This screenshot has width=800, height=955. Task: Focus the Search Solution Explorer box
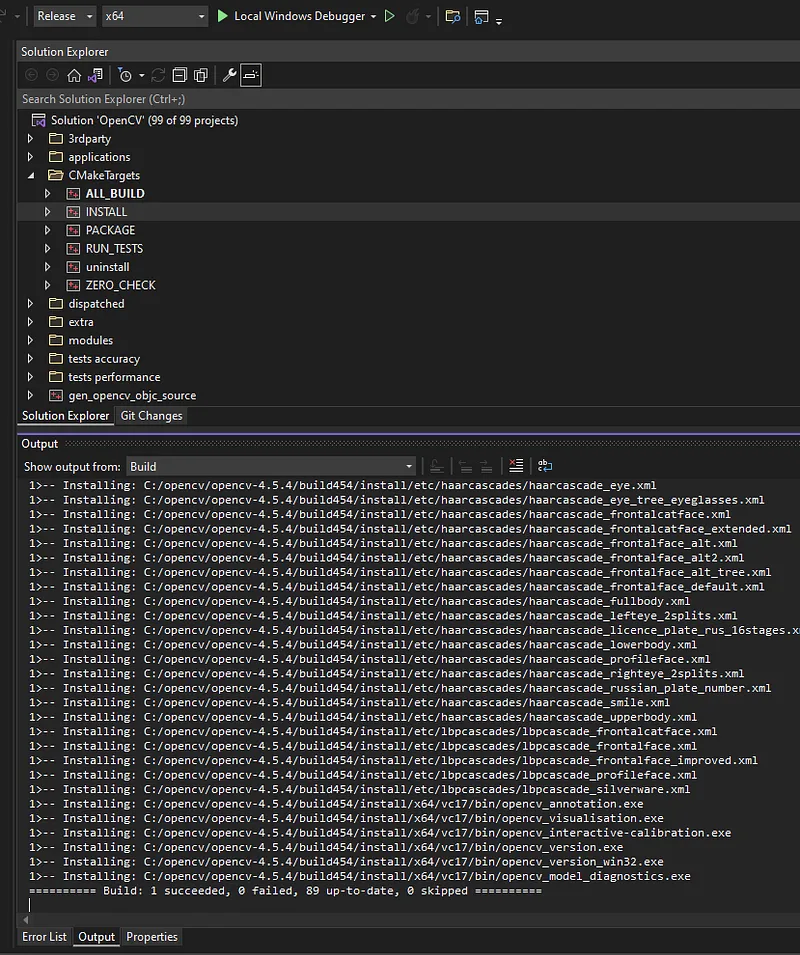point(409,99)
